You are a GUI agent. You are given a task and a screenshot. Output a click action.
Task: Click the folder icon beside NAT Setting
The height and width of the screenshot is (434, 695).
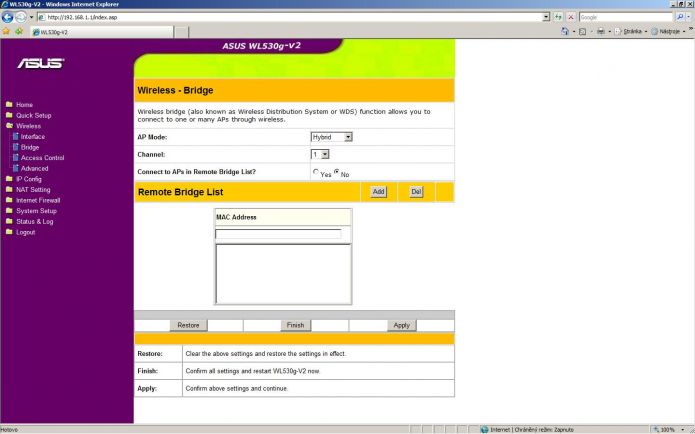pos(9,189)
